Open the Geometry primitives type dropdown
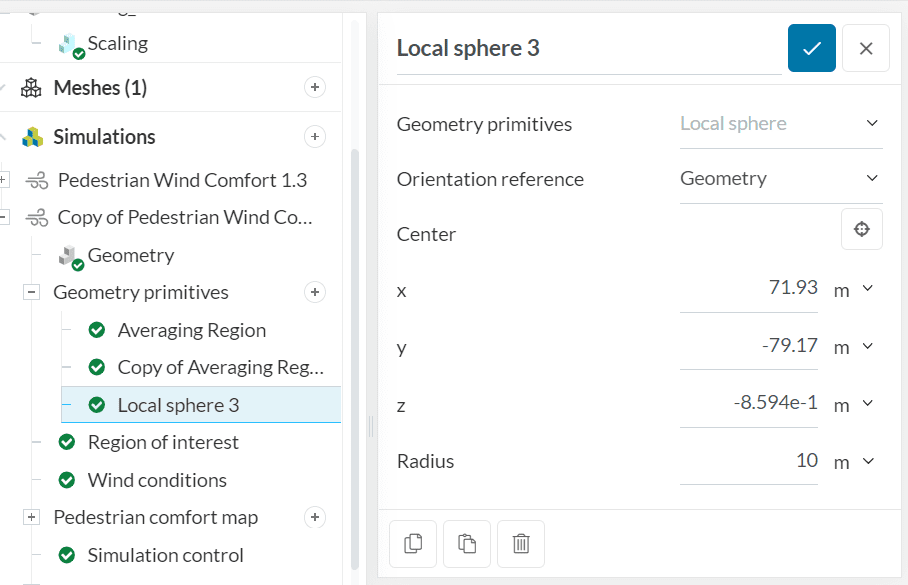 point(780,124)
